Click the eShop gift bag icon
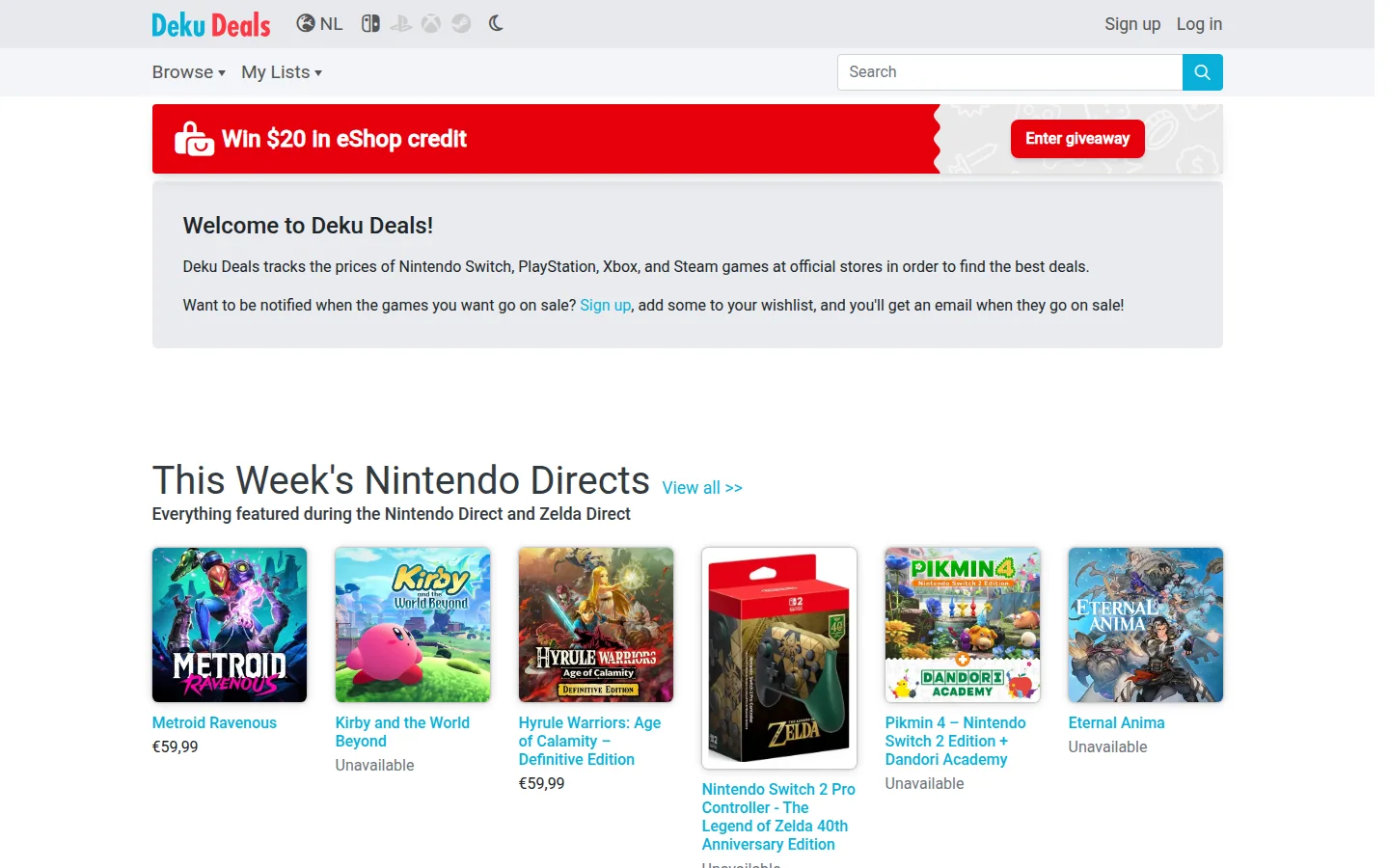This screenshot has width=1389, height=868. pyautogui.click(x=194, y=139)
